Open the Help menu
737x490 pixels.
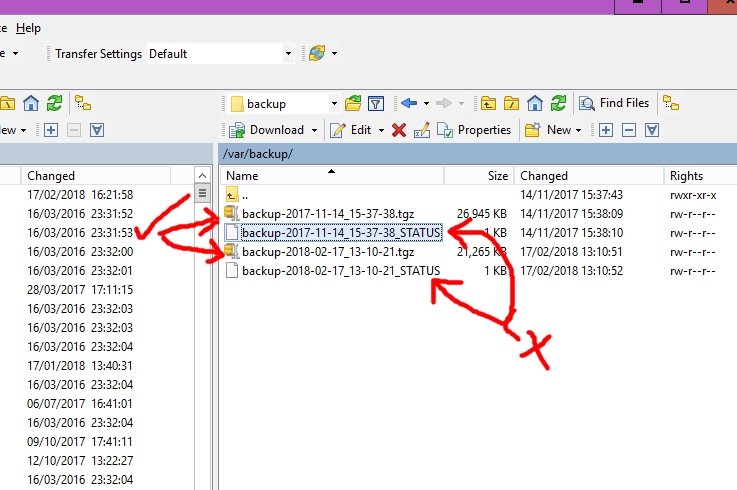(29, 28)
